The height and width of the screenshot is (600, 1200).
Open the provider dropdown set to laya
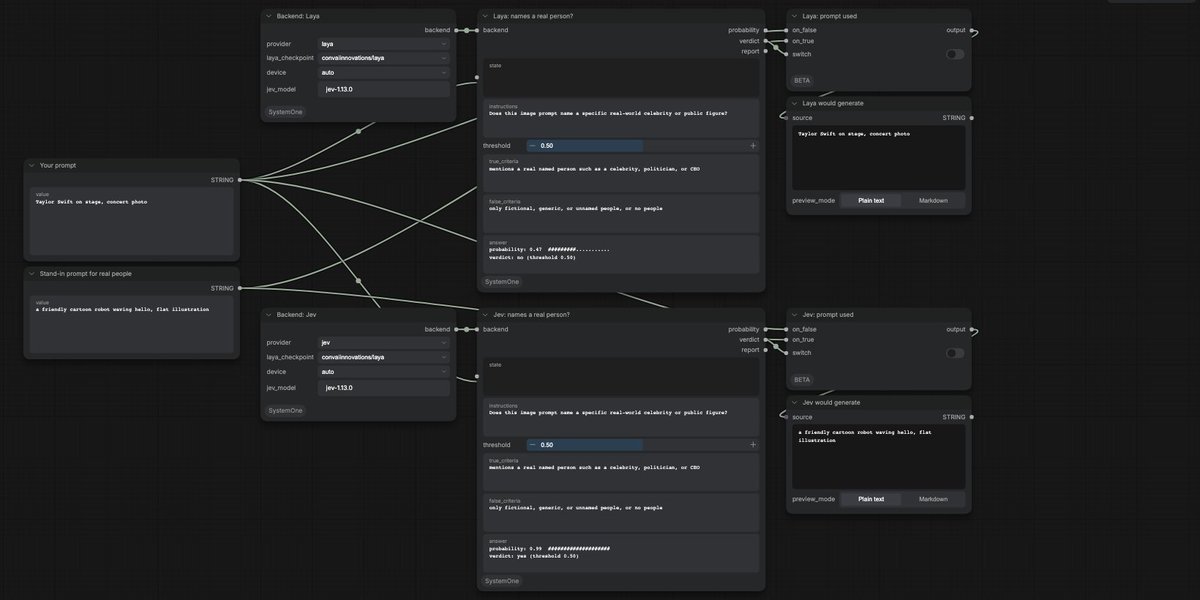(x=384, y=44)
